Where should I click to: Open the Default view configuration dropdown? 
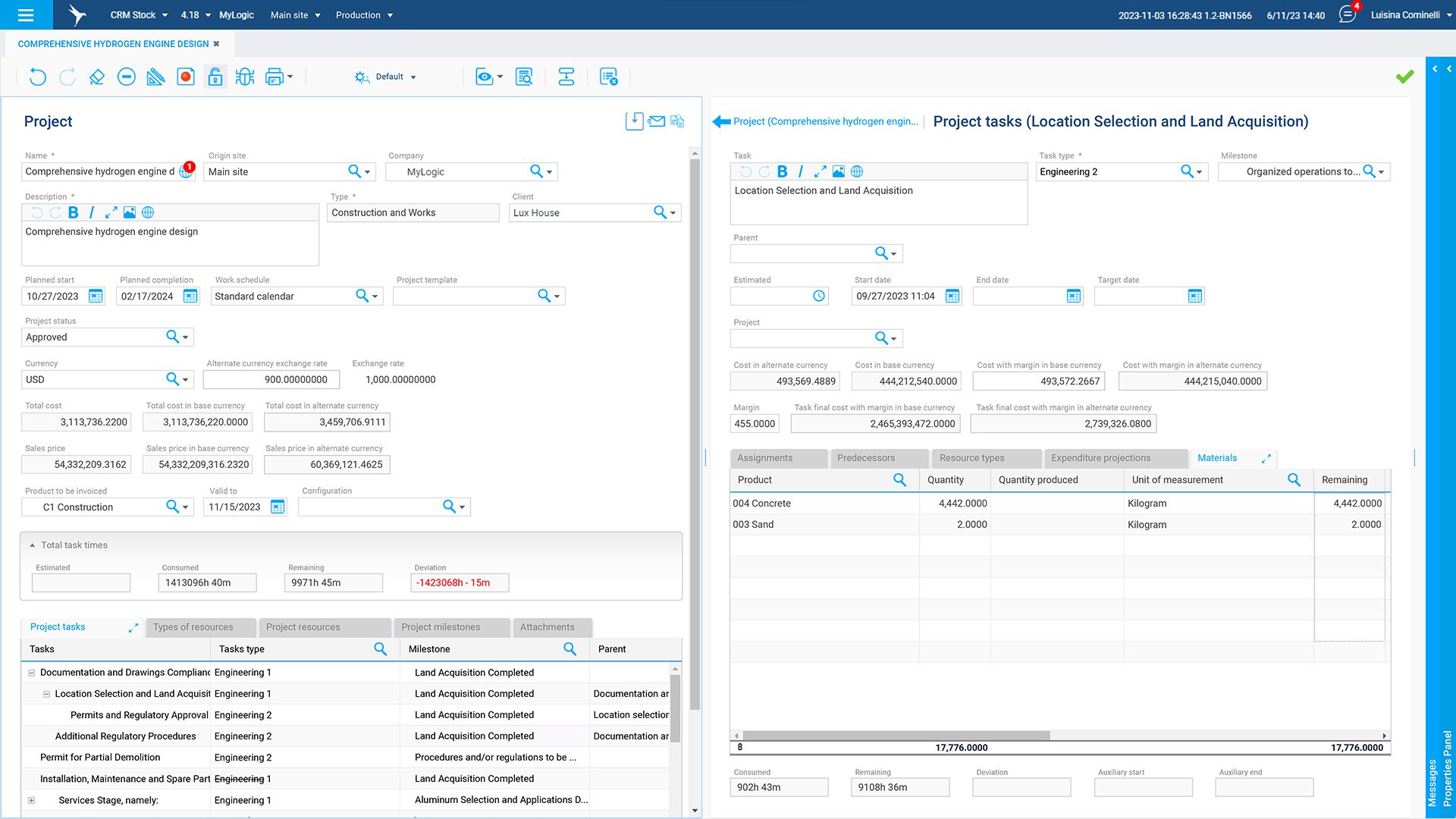click(413, 77)
